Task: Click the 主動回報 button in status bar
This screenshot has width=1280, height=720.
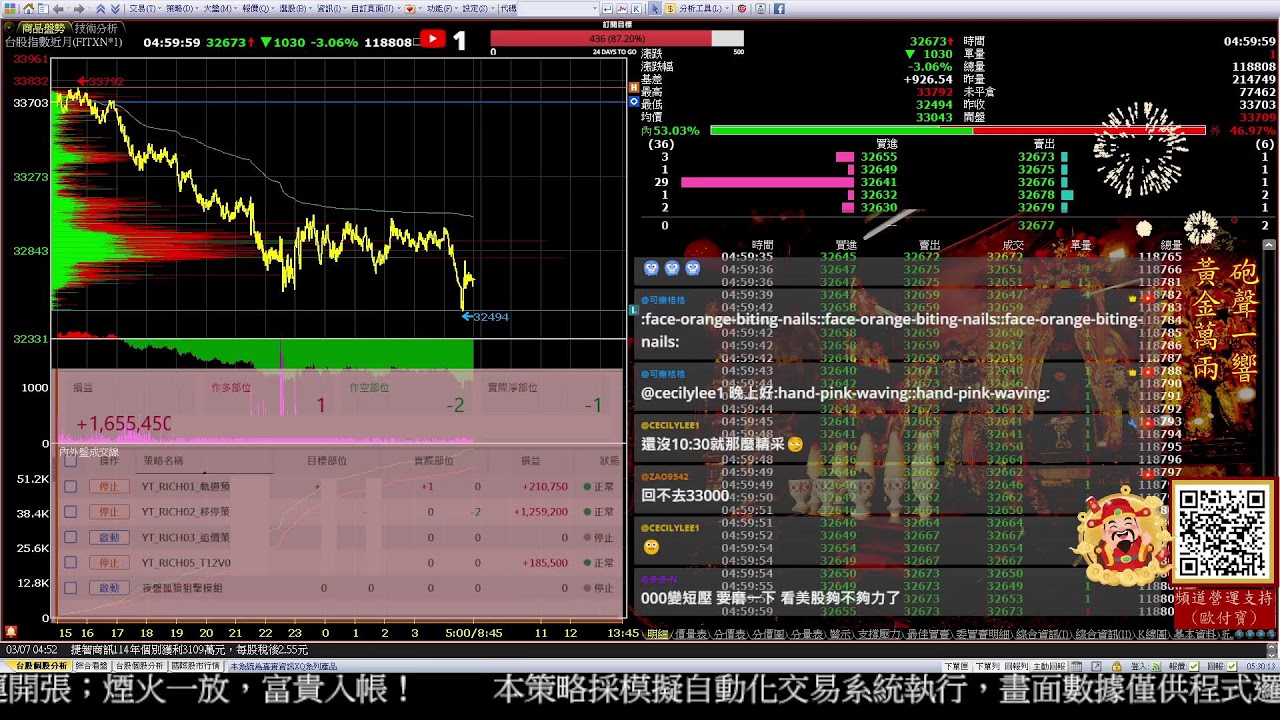Action: click(1049, 665)
